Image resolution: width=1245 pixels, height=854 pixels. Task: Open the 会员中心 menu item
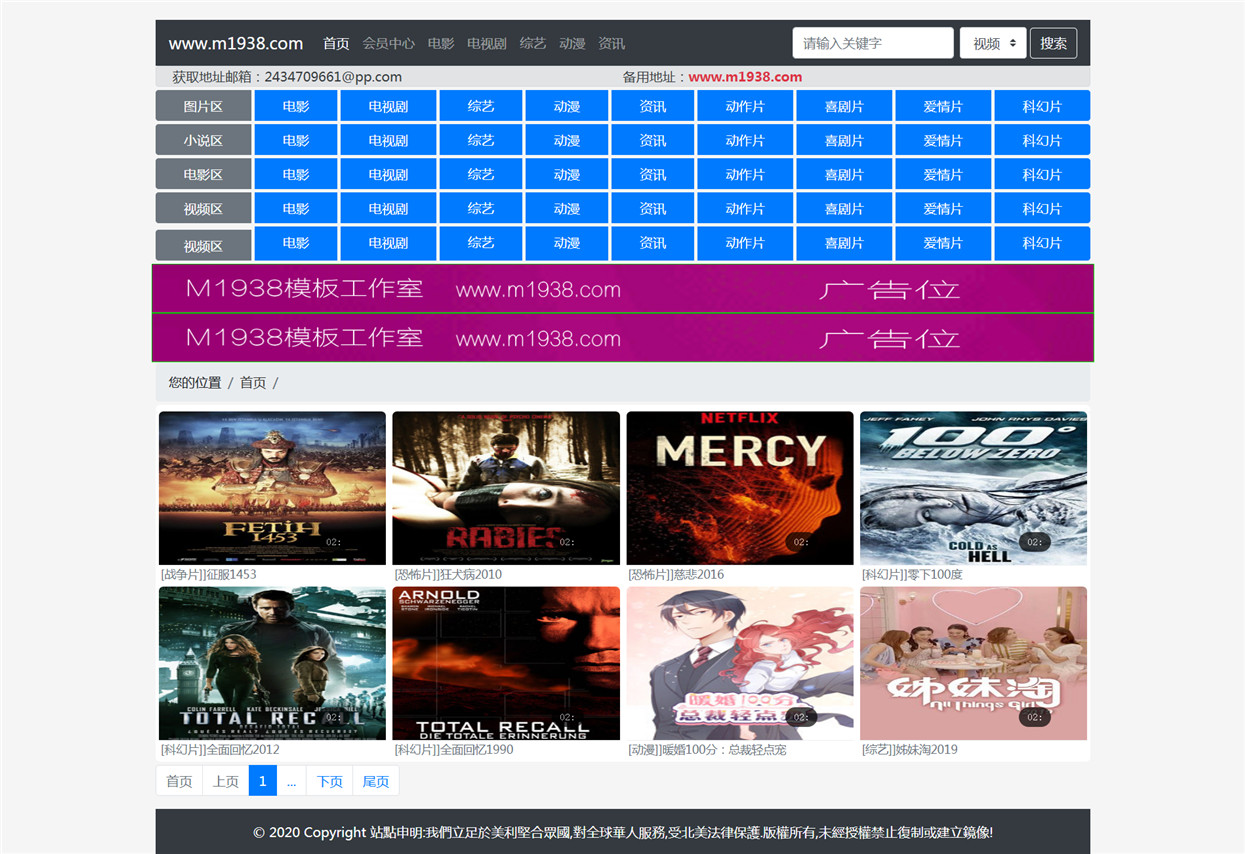point(388,43)
